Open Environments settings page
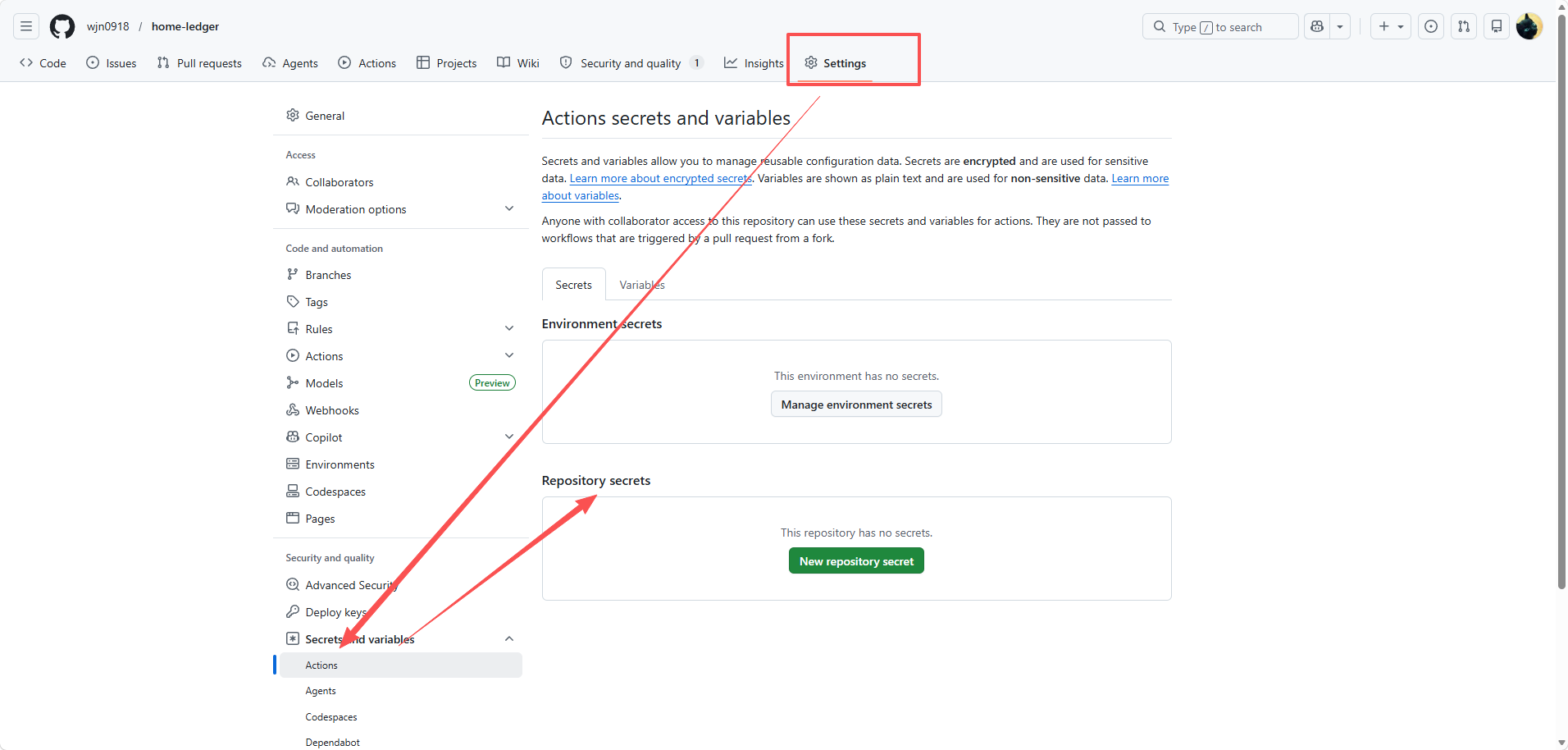This screenshot has height=750, width=1568. (401, 464)
